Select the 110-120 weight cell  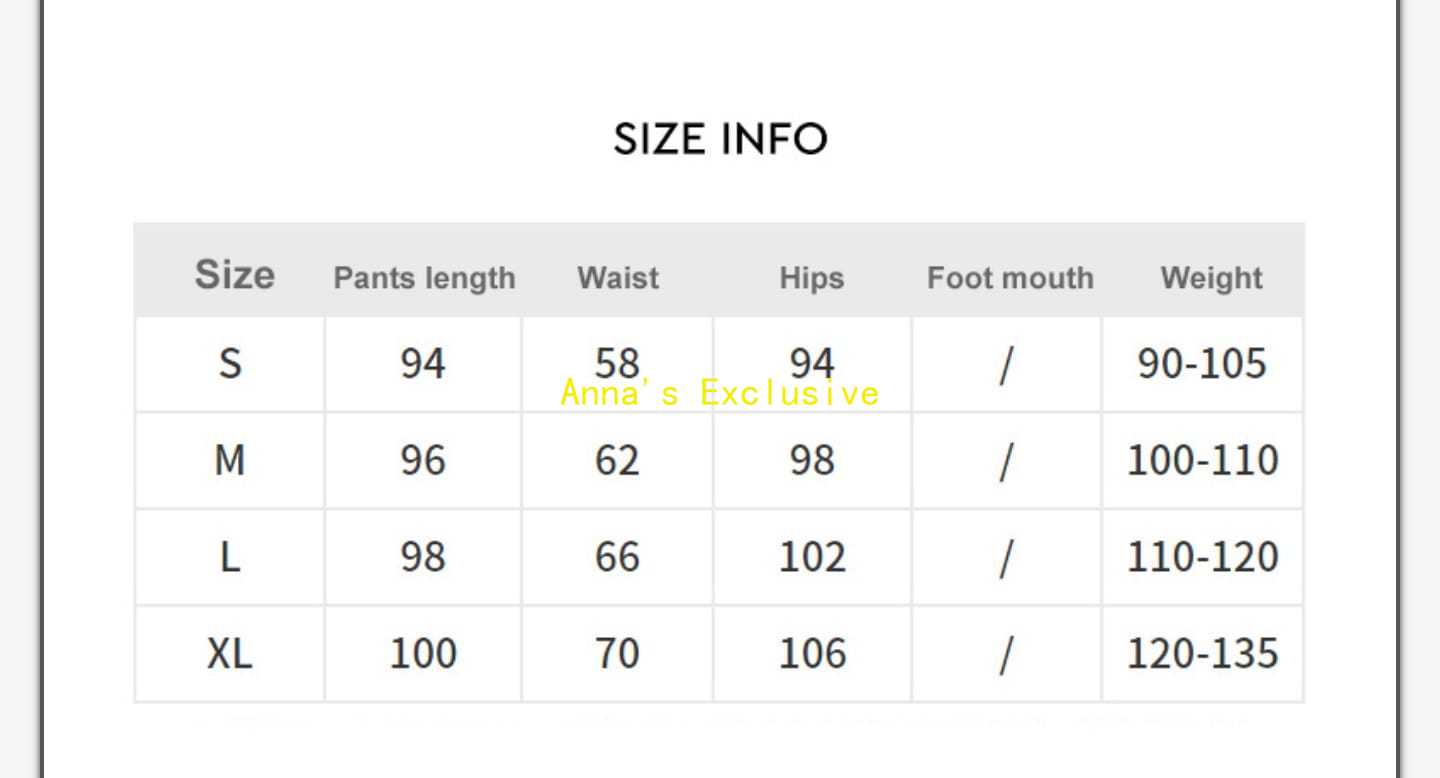coord(1202,557)
